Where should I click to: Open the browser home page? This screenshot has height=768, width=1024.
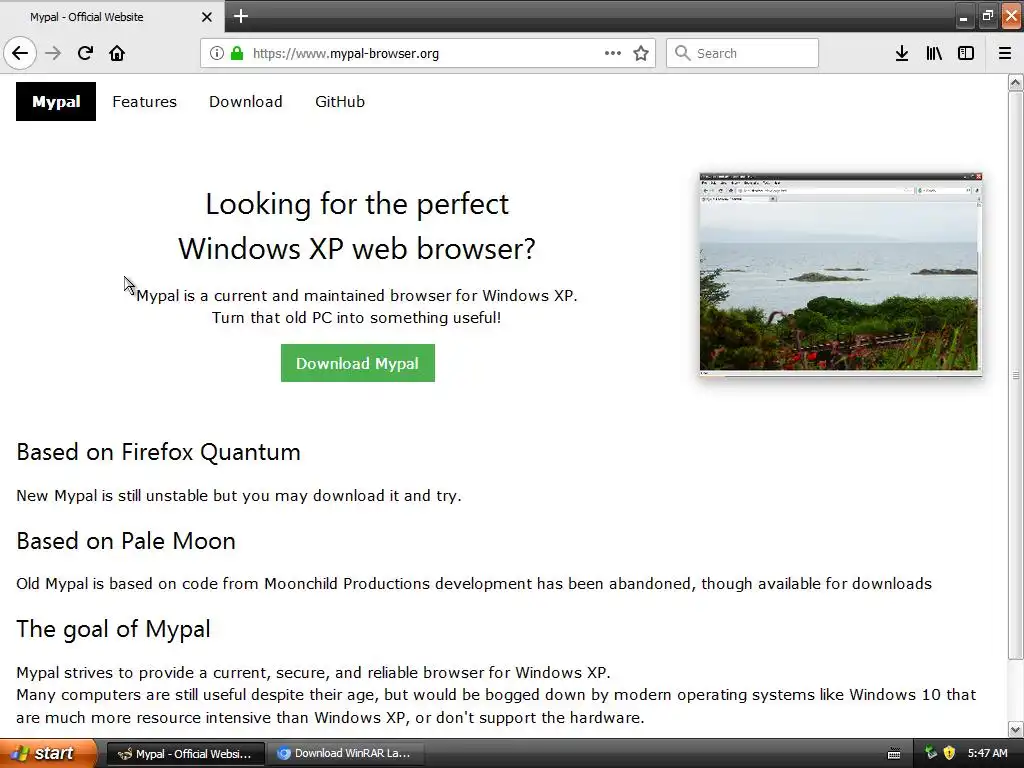(117, 53)
